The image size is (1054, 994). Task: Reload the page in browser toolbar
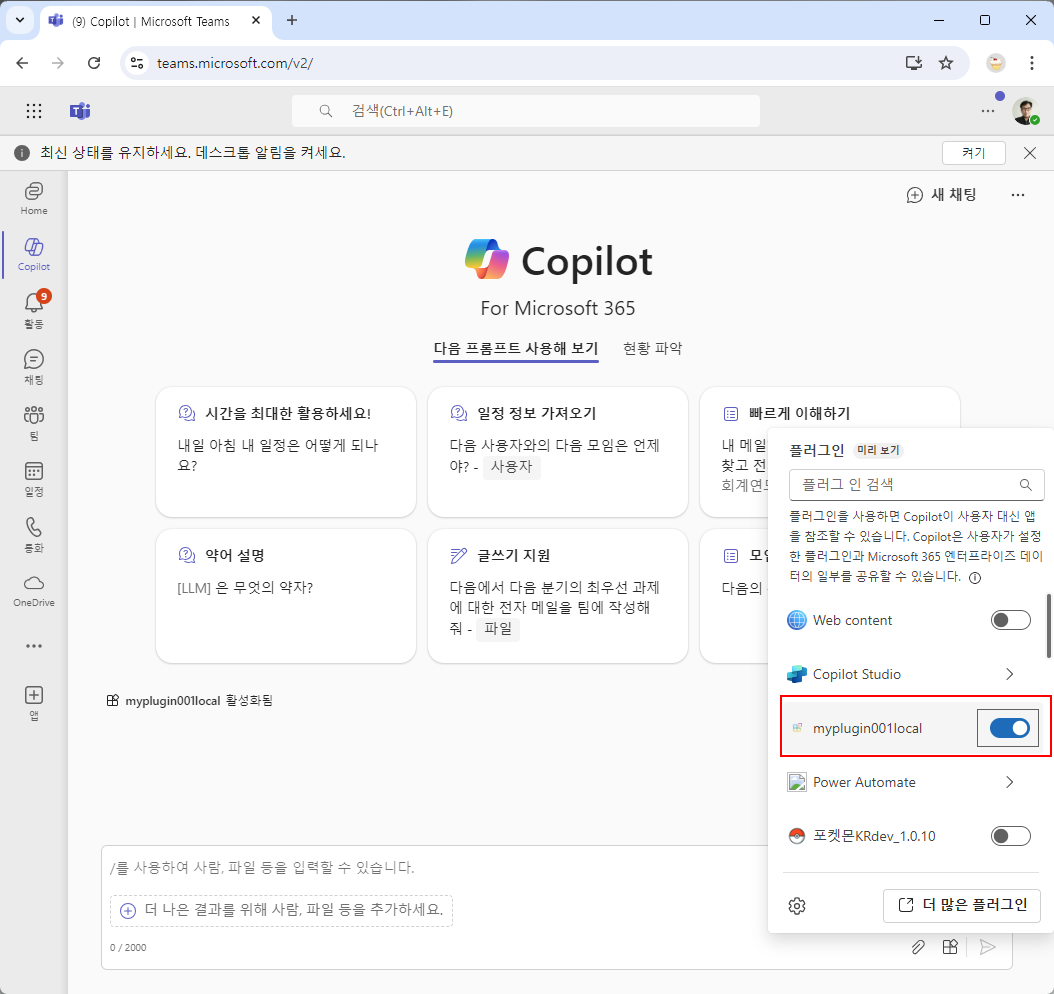coord(94,63)
